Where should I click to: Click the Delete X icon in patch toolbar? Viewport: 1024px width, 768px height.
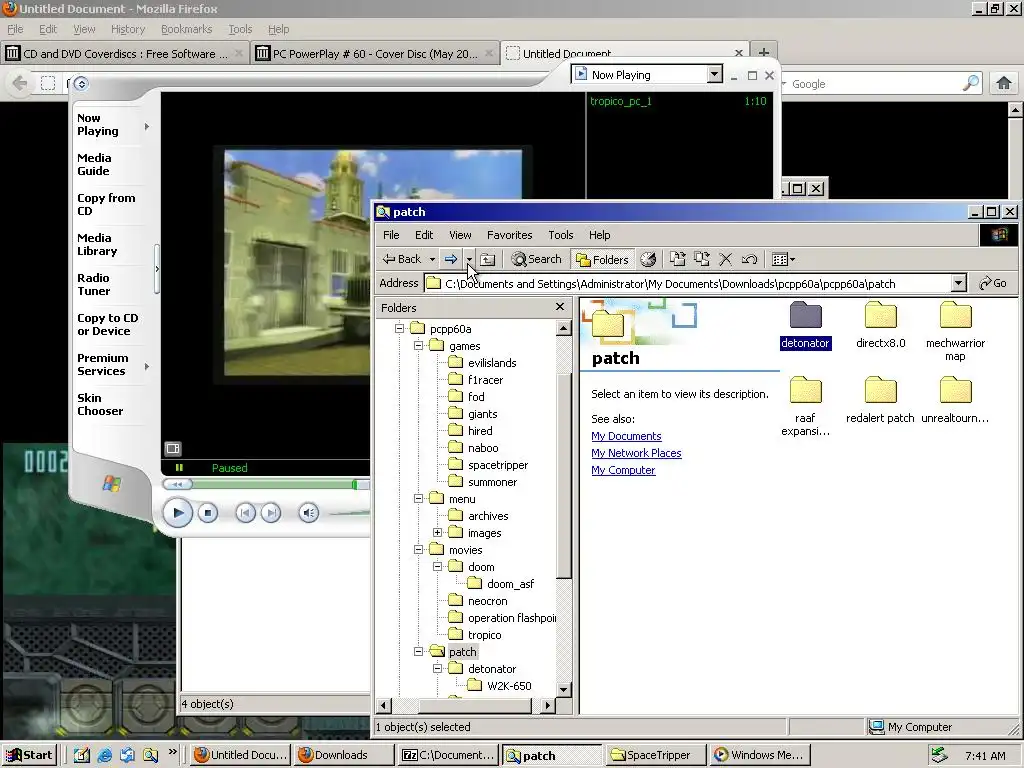[x=725, y=259]
